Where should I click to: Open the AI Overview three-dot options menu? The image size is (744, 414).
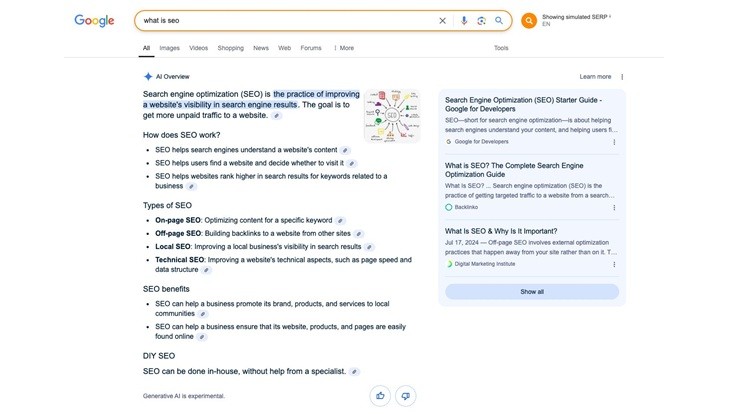[x=622, y=77]
